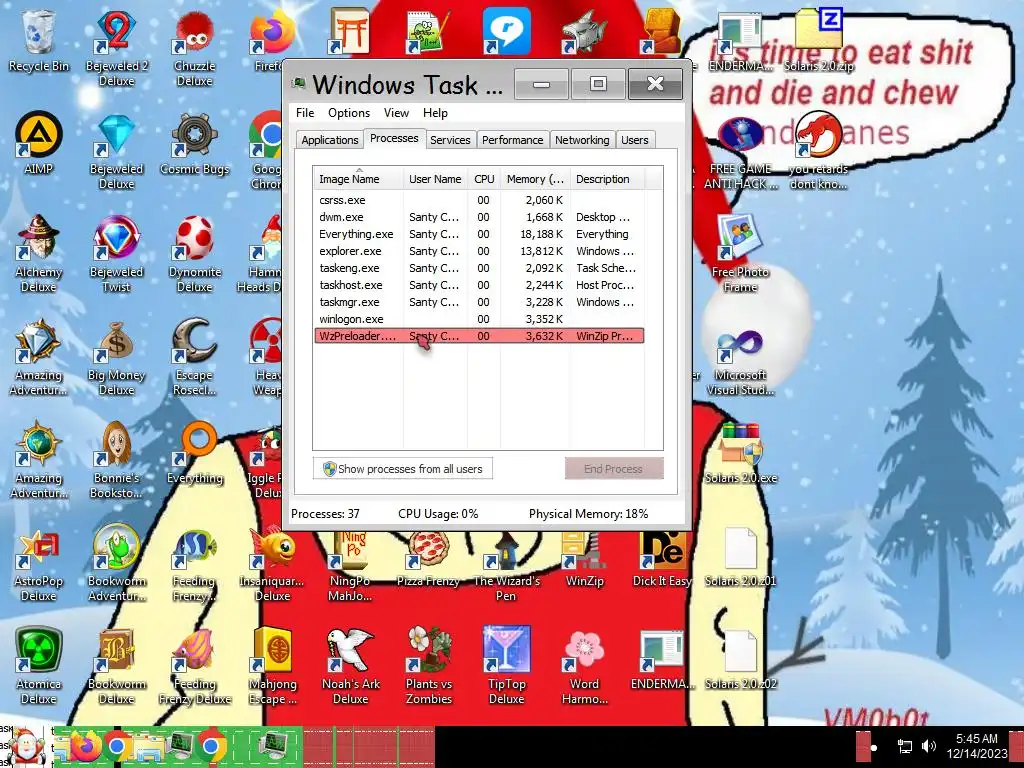The width and height of the screenshot is (1024, 768).
Task: Launch Insaniquar... Deluxe fish icon
Action: pos(272,564)
